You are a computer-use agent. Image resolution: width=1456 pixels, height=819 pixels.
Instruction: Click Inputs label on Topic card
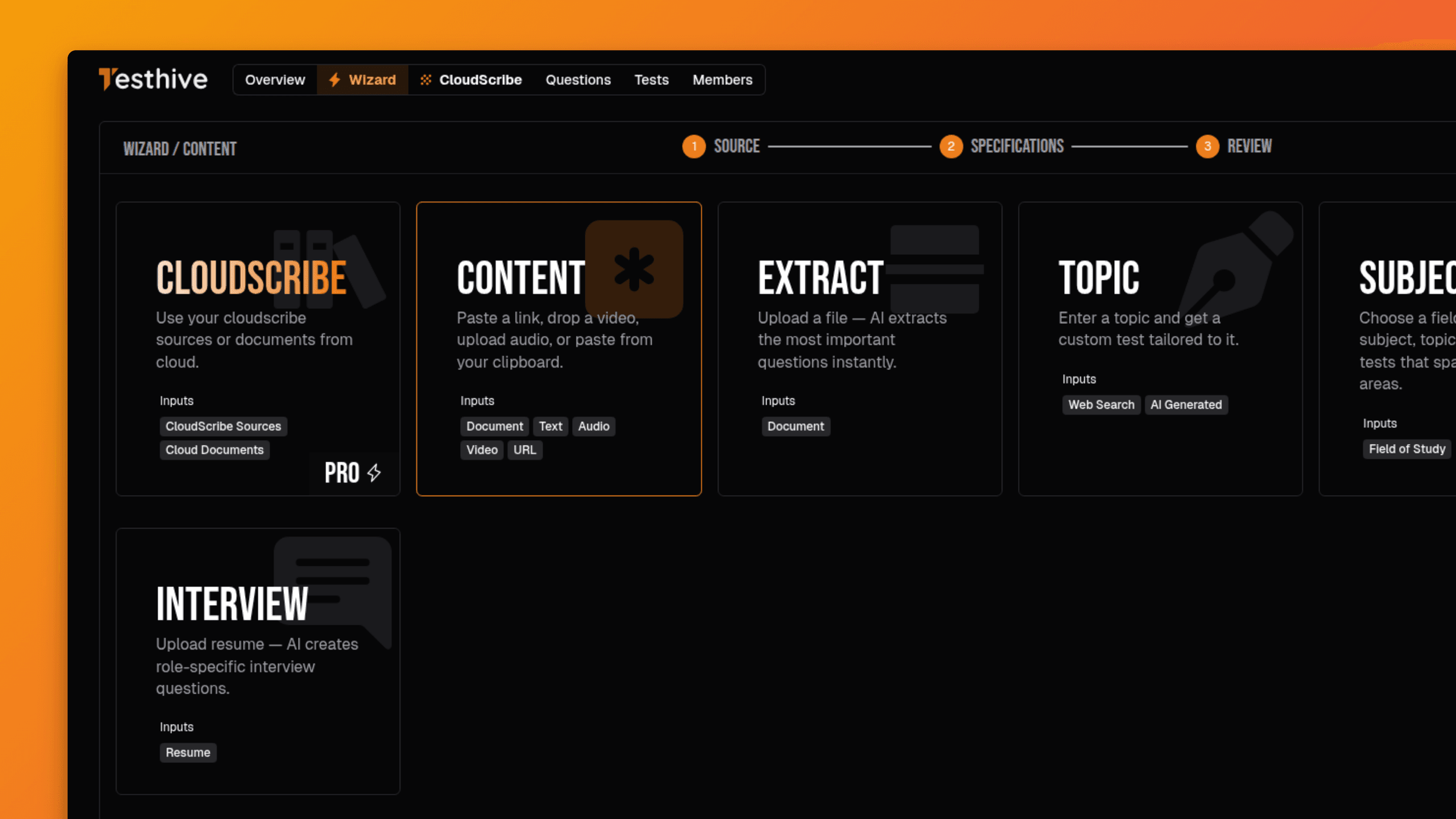tap(1079, 379)
